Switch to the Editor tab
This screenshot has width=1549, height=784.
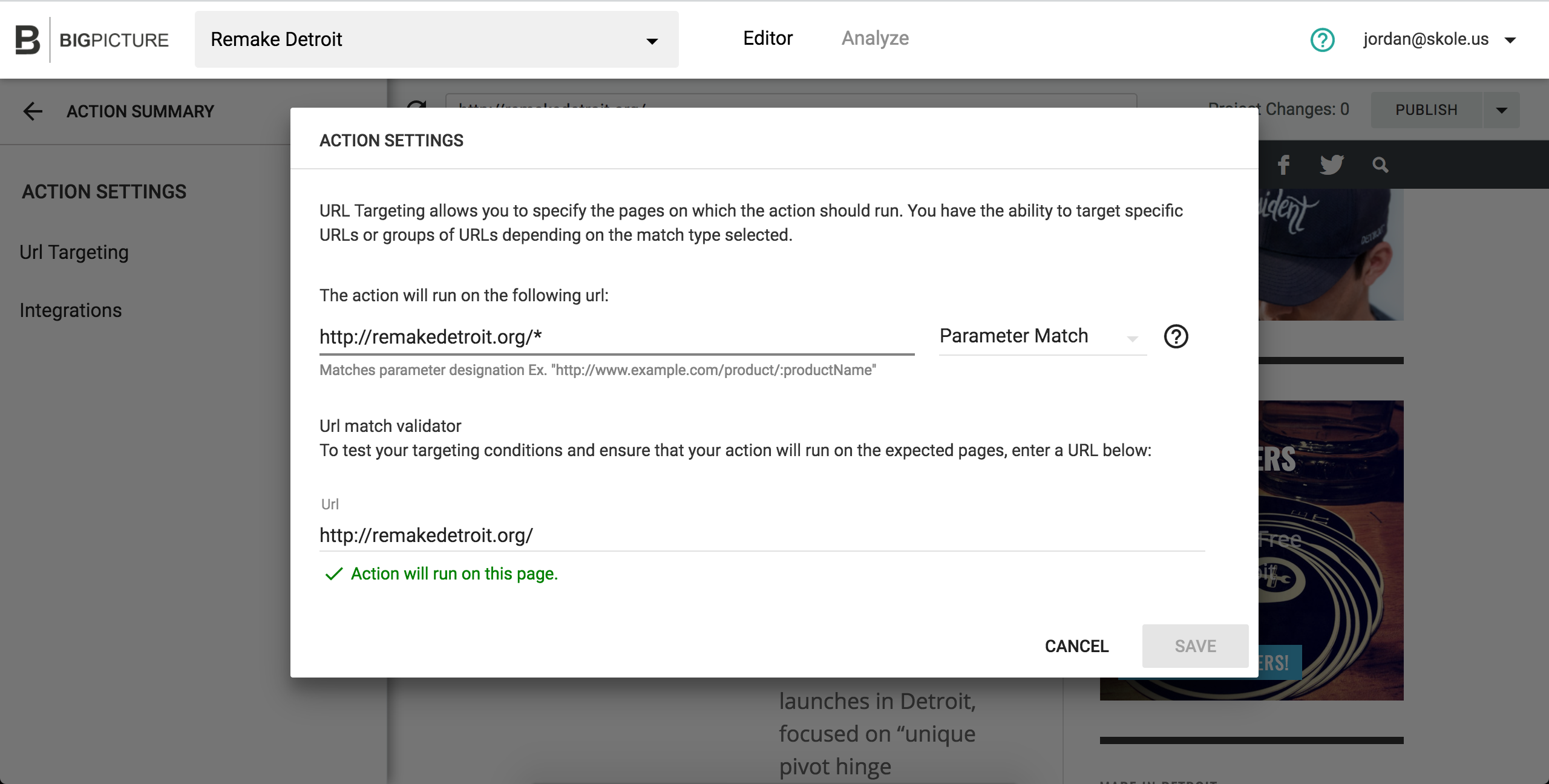point(767,38)
